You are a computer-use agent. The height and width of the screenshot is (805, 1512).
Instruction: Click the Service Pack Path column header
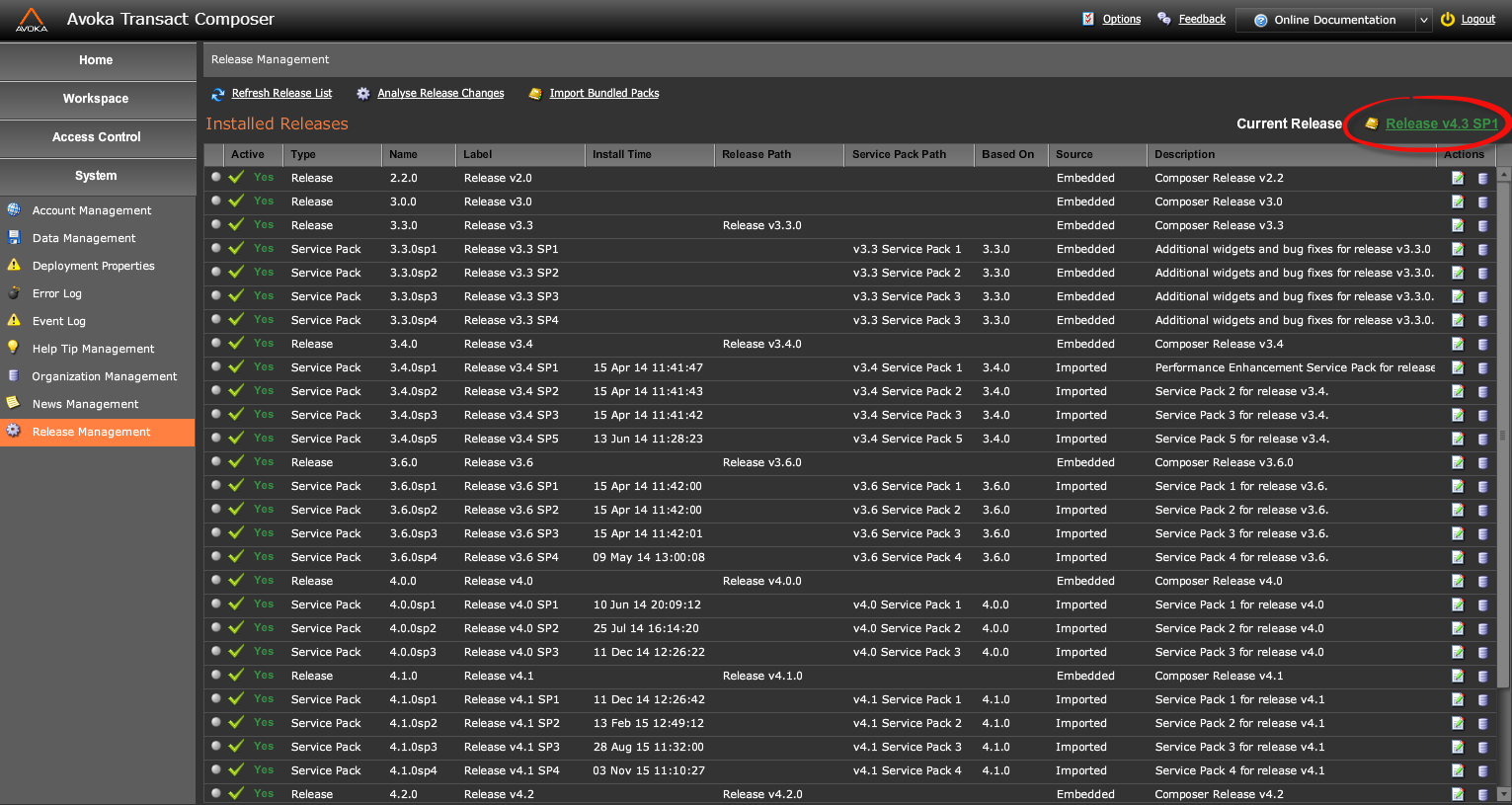pos(909,154)
